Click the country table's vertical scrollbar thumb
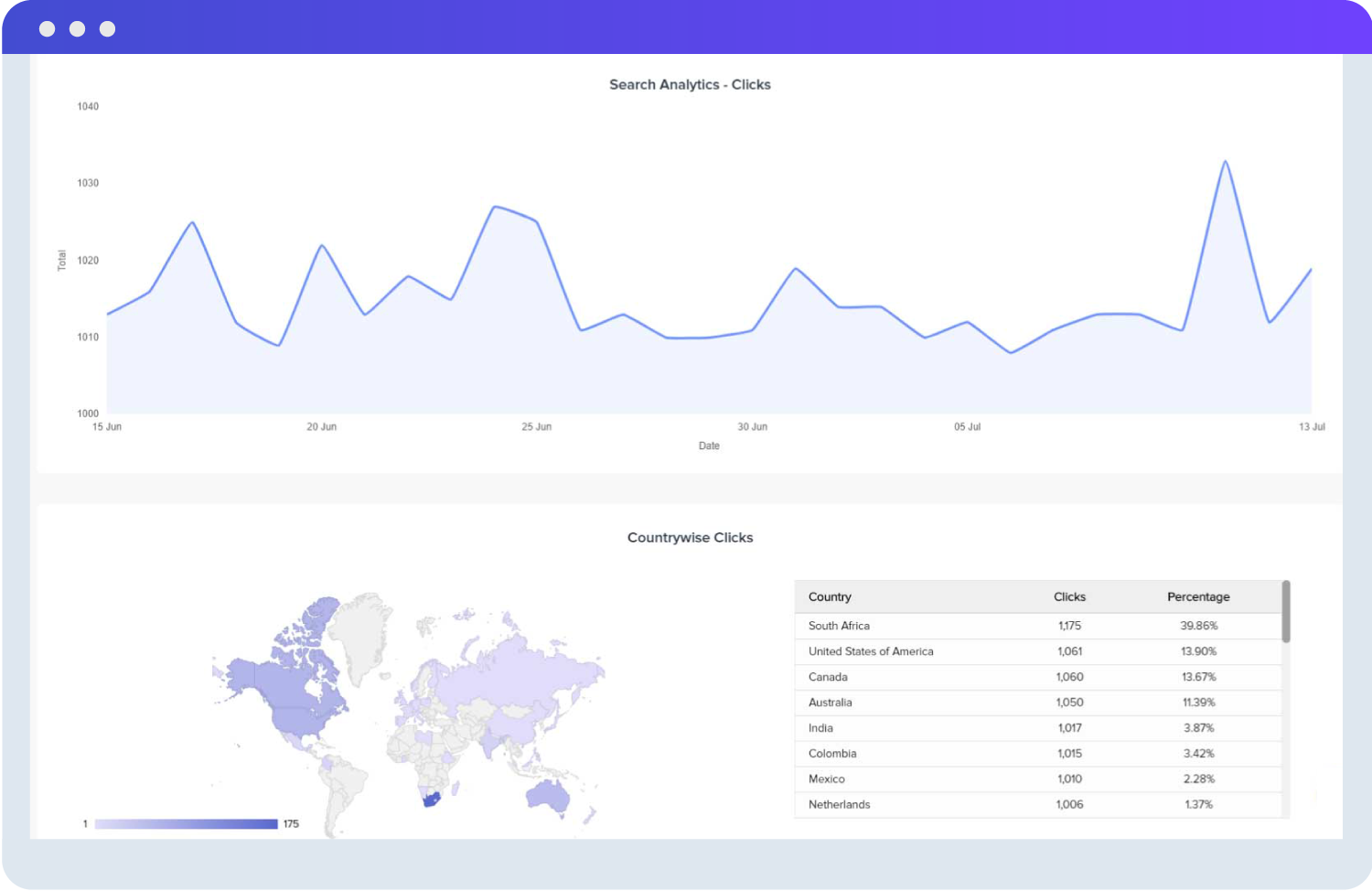This screenshot has width=1372, height=891. 1286,611
